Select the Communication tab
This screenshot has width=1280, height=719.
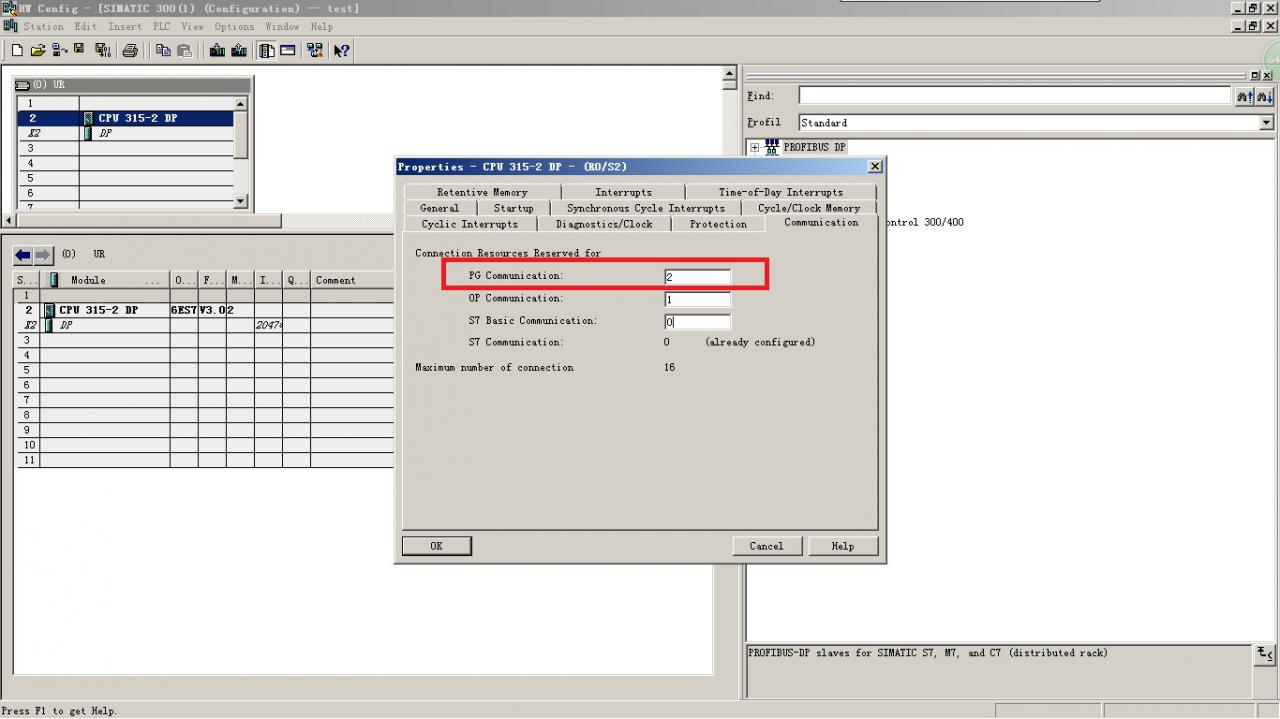click(x=821, y=222)
